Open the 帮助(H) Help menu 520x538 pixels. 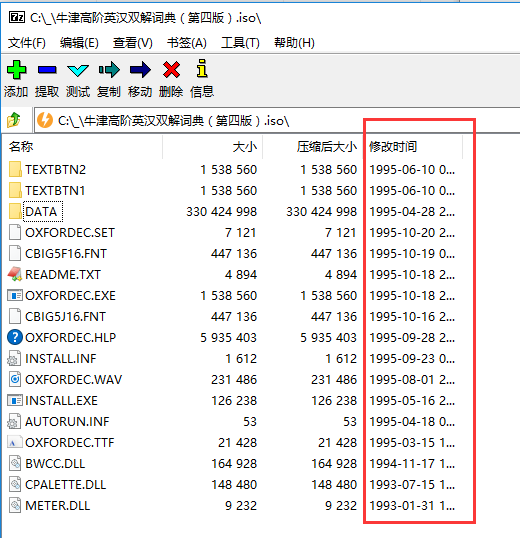click(x=294, y=43)
